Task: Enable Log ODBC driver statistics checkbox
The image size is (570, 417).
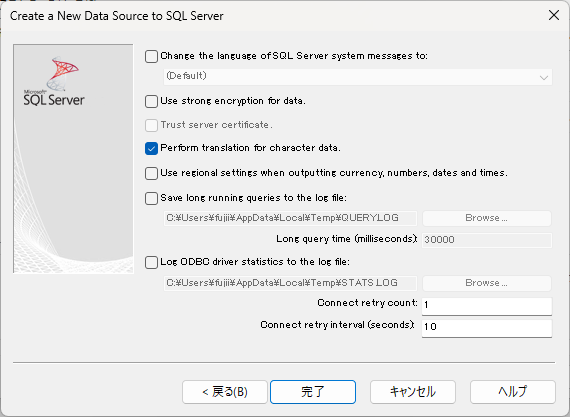Action: tap(151, 262)
